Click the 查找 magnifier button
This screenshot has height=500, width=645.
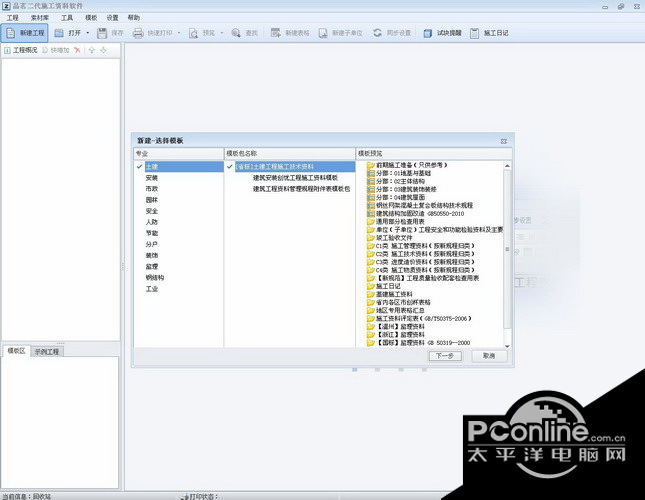coord(244,33)
